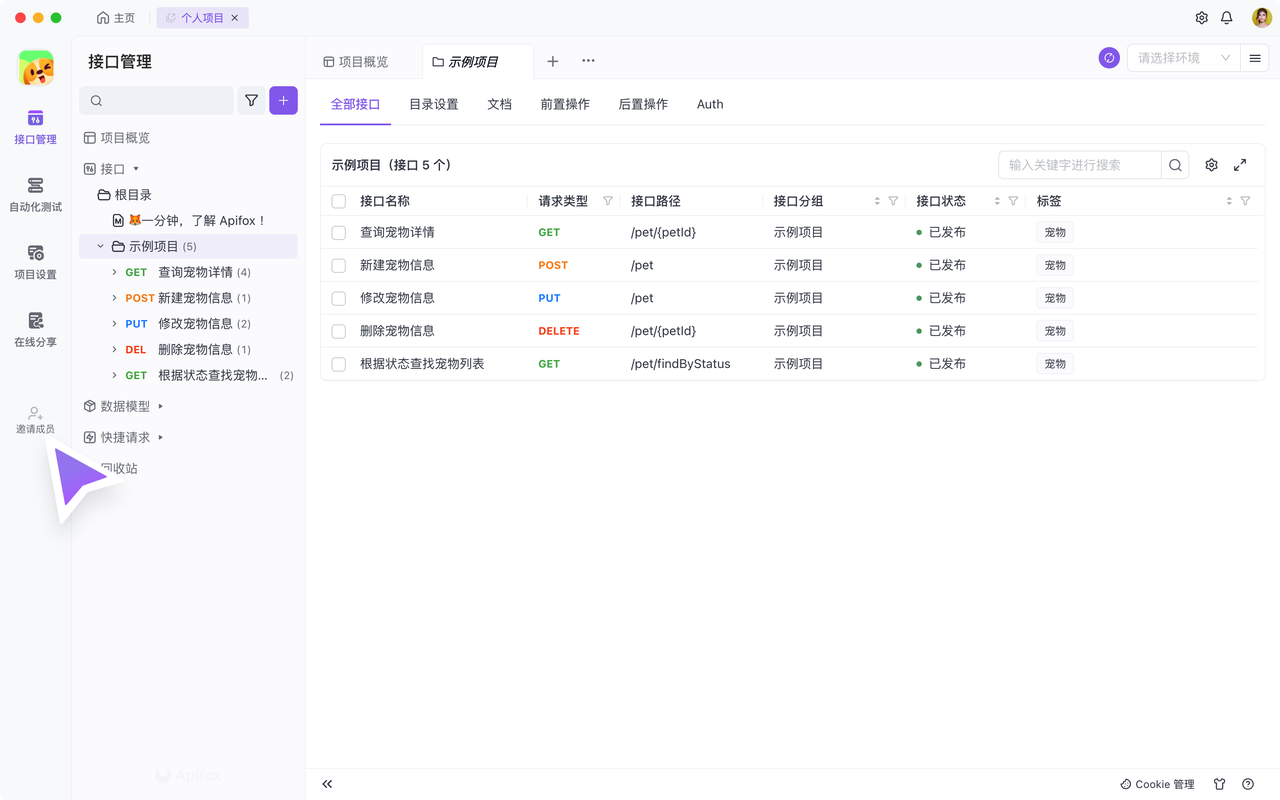The width and height of the screenshot is (1280, 800).
Task: Expand the 数据模型 section
Action: tap(161, 406)
